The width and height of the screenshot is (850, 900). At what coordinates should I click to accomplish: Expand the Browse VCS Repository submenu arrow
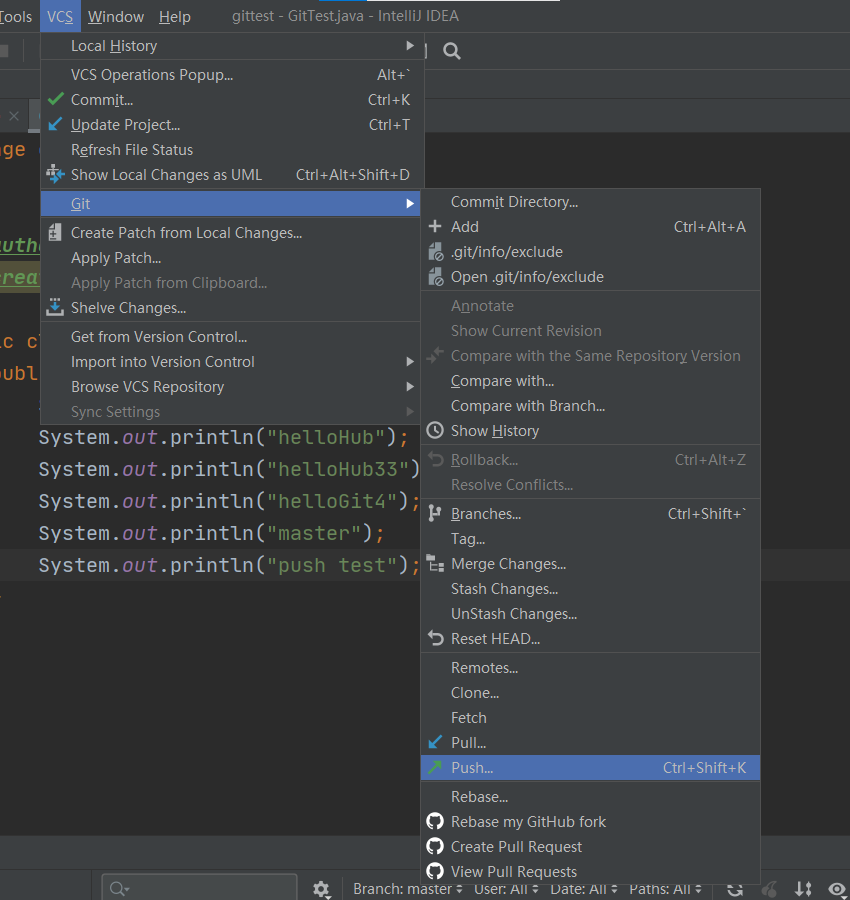[410, 386]
